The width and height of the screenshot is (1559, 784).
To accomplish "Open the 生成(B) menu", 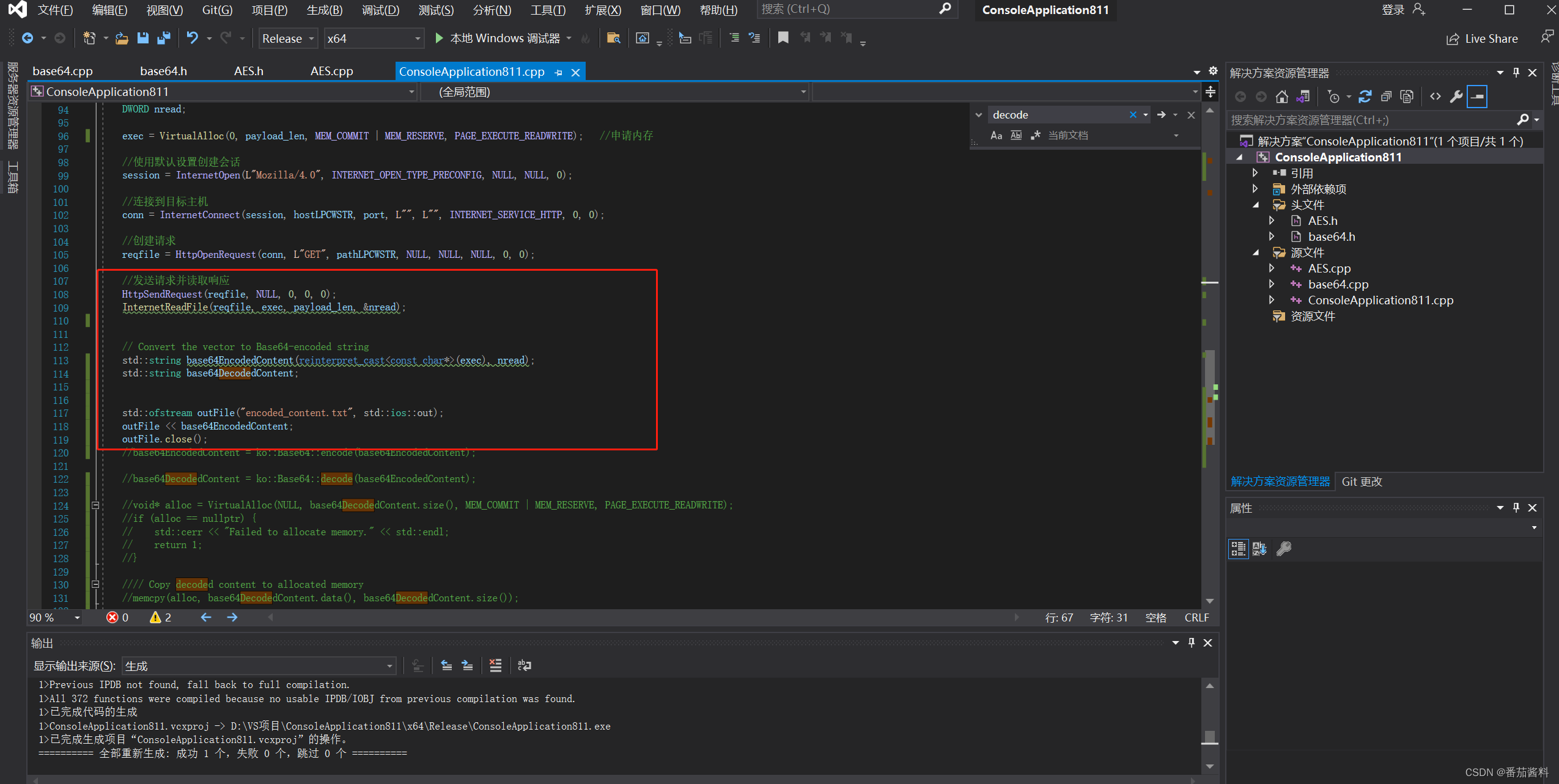I will click(x=325, y=10).
